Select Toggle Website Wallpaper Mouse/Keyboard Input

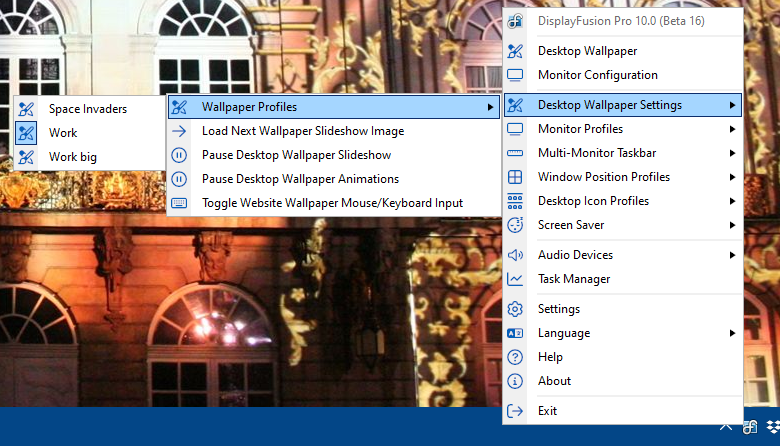[x=334, y=203]
